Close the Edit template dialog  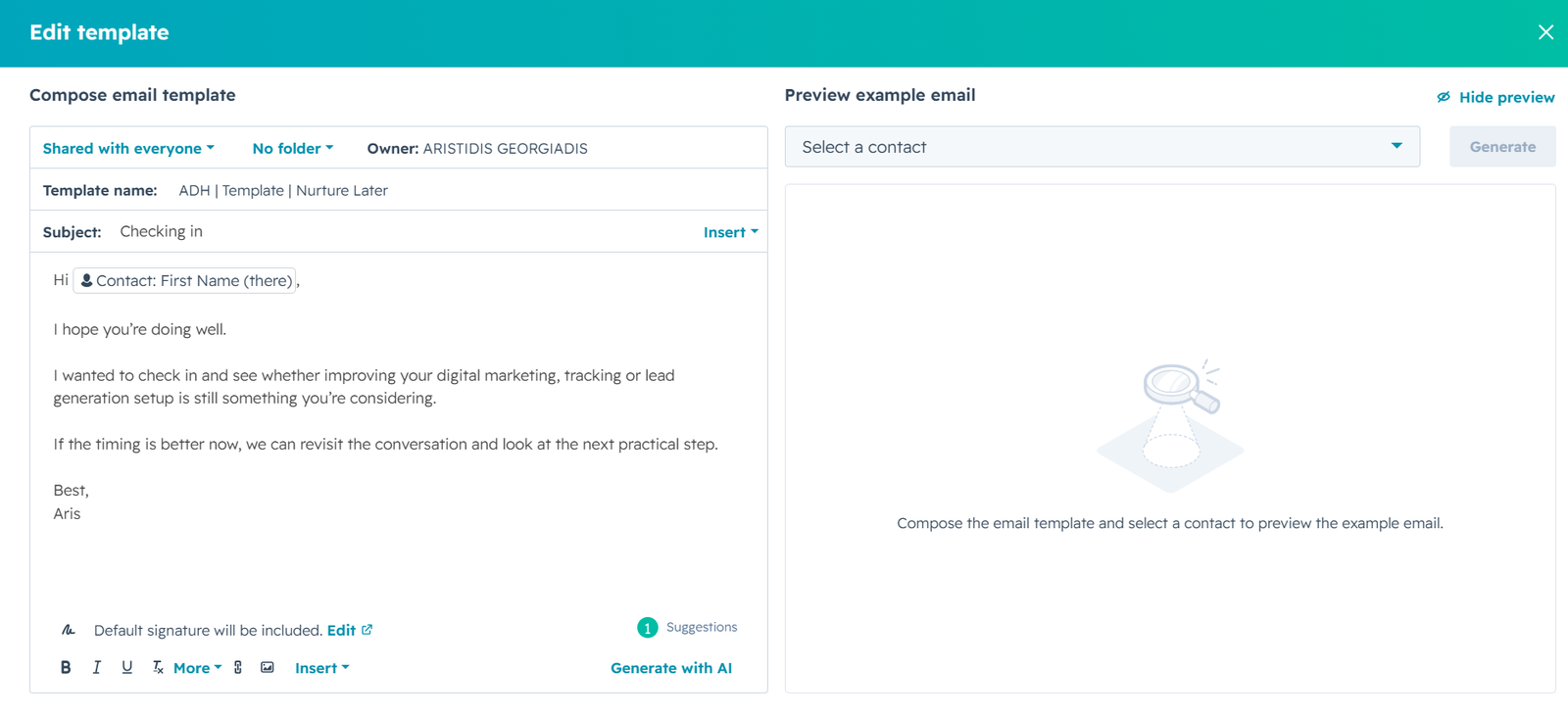(x=1545, y=32)
